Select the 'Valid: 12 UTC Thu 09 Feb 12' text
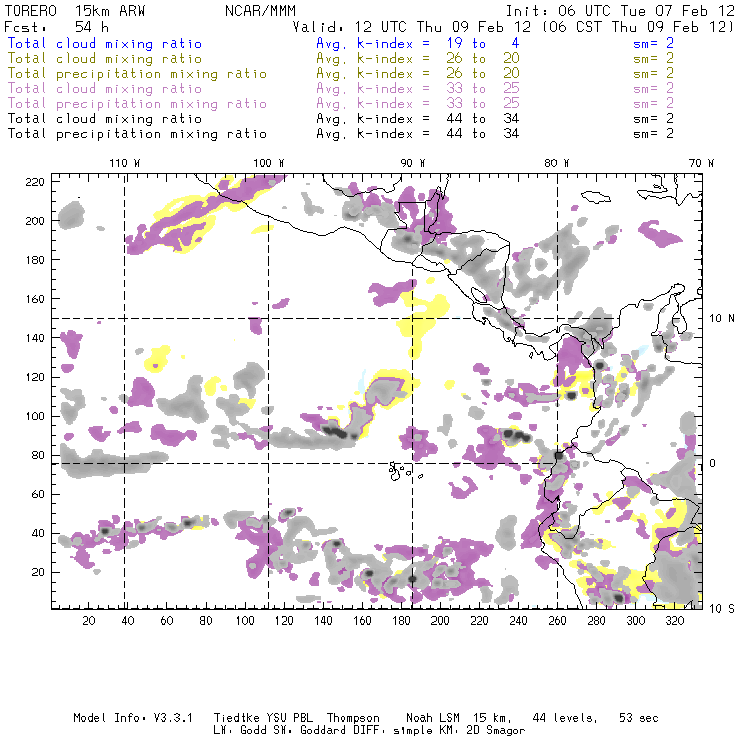740x740 pixels. 412,26
